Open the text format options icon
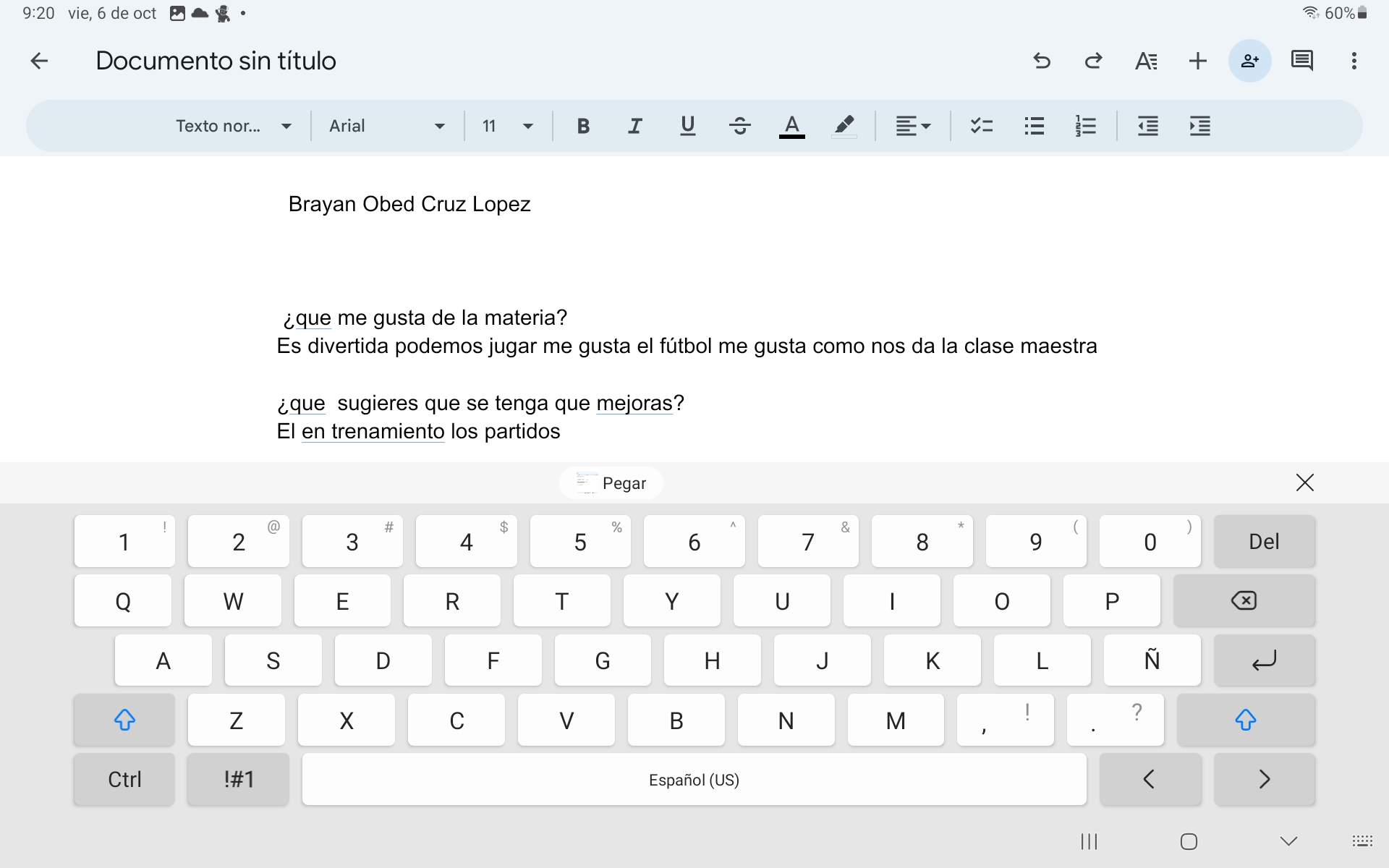 pyautogui.click(x=1146, y=61)
